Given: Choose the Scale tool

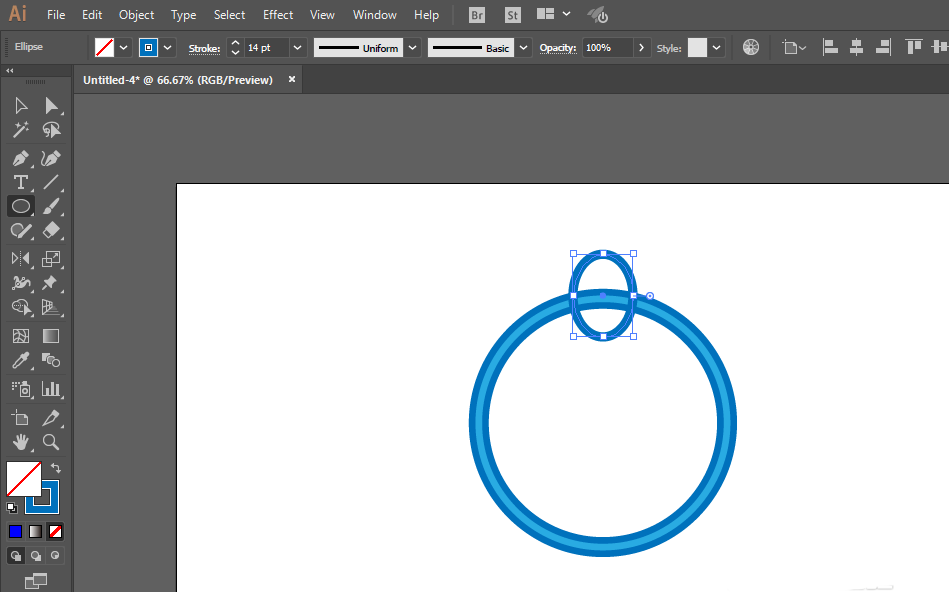Looking at the screenshot, I should click(x=51, y=259).
